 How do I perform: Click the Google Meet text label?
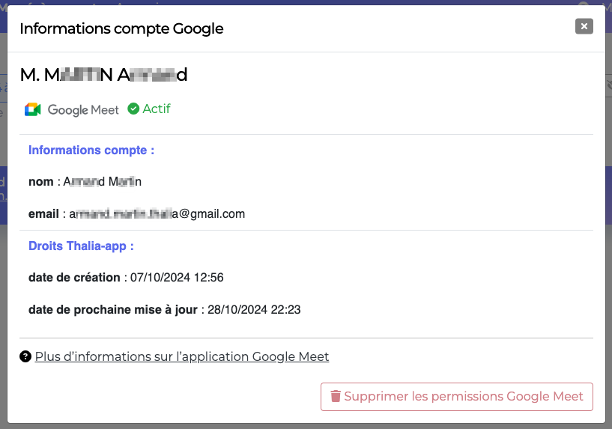pos(83,110)
